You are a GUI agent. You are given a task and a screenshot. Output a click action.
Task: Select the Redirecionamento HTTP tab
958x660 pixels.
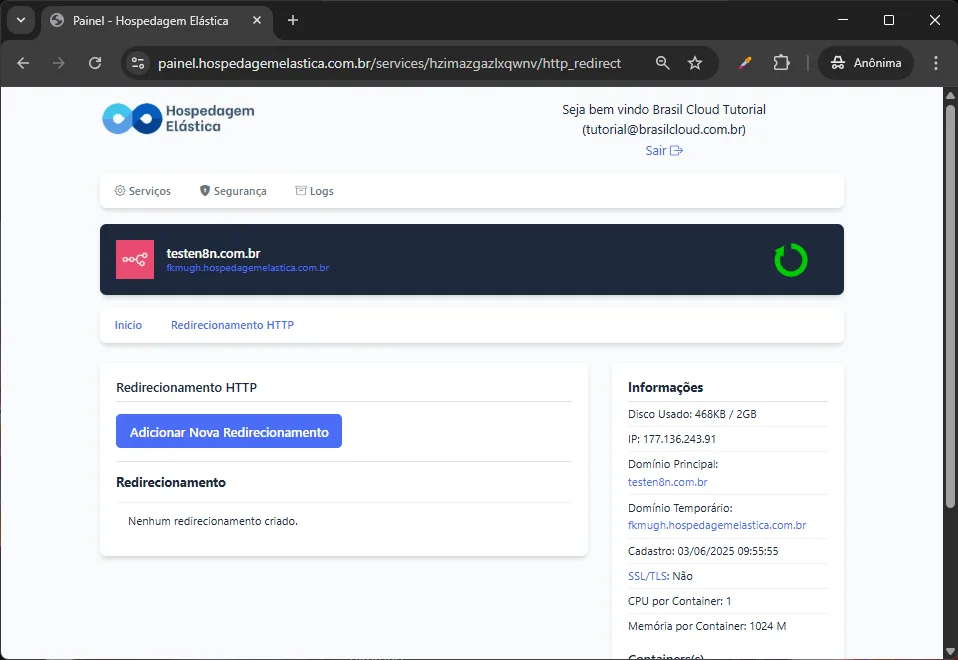[x=232, y=325]
